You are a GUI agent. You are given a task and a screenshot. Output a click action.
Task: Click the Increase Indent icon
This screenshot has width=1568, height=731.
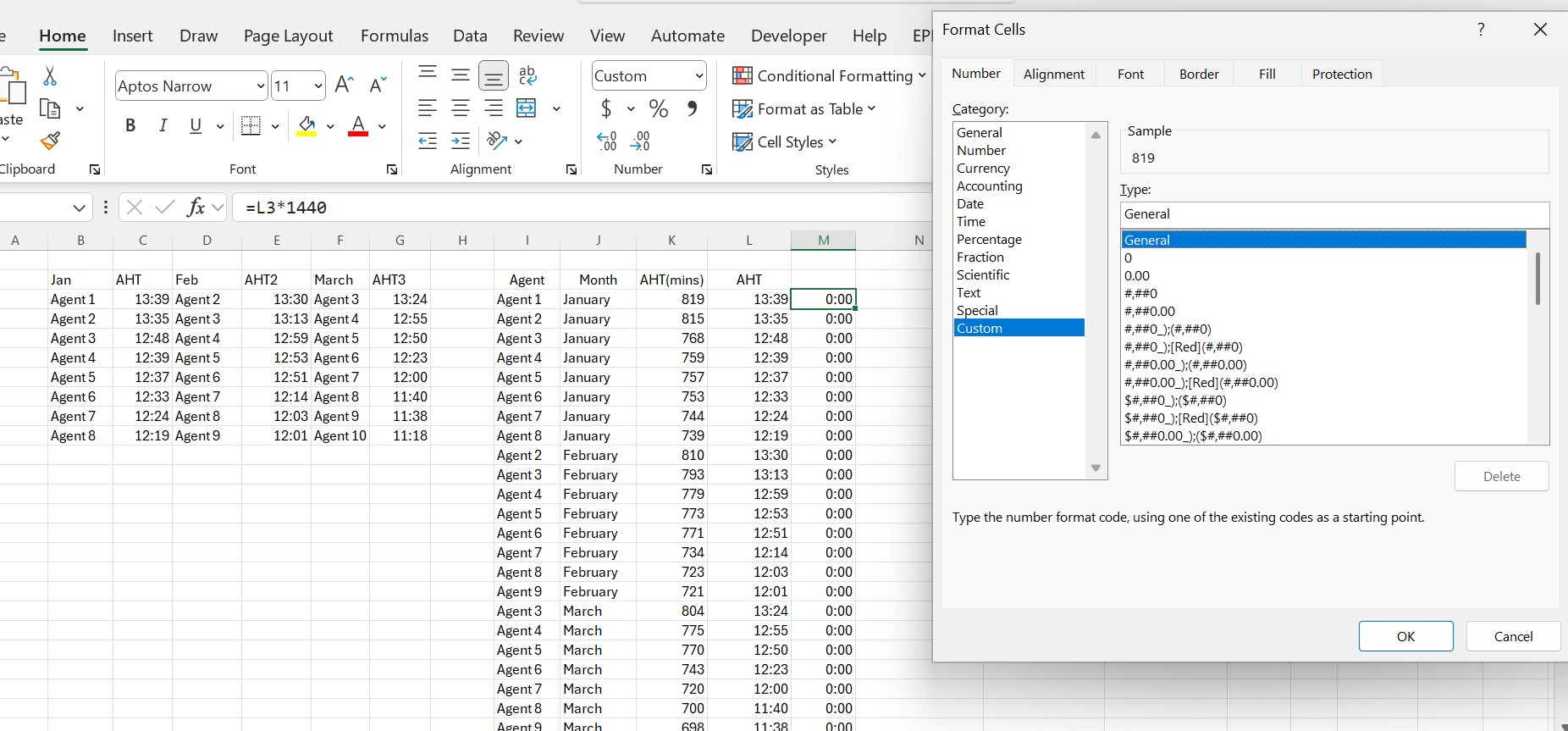461,141
